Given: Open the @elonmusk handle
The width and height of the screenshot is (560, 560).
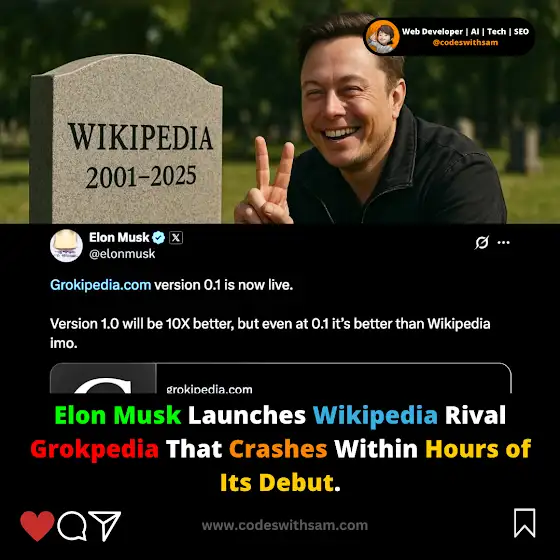Looking at the screenshot, I should point(122,254).
